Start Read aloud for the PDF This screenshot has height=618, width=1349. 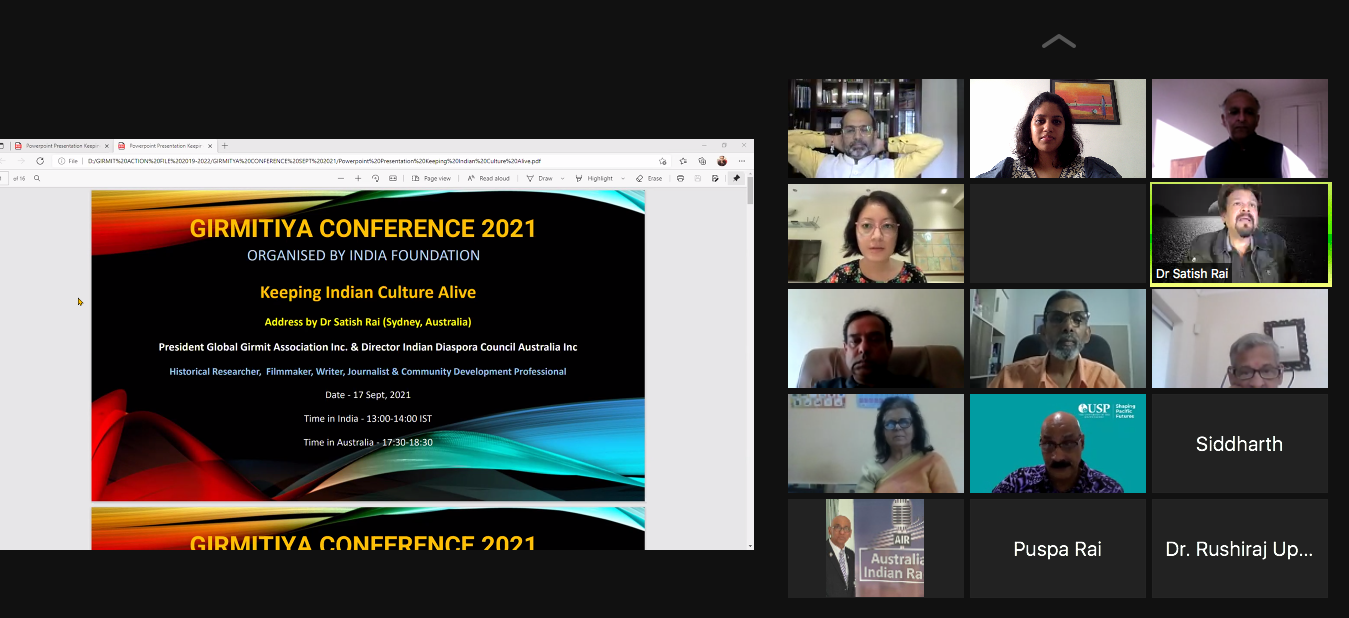coord(488,178)
